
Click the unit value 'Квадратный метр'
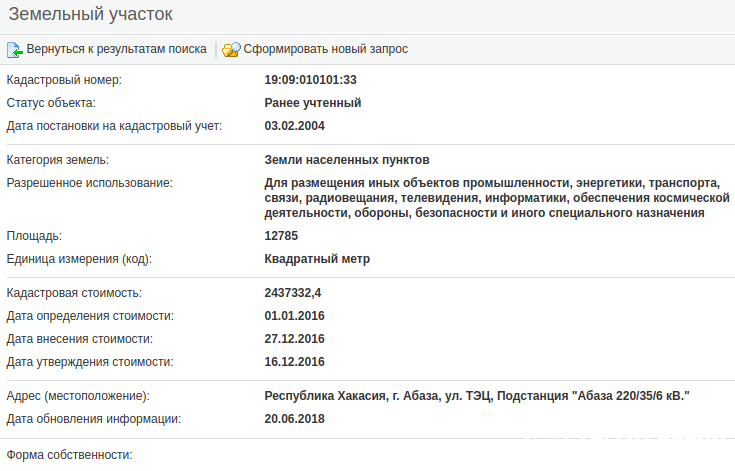[317, 259]
